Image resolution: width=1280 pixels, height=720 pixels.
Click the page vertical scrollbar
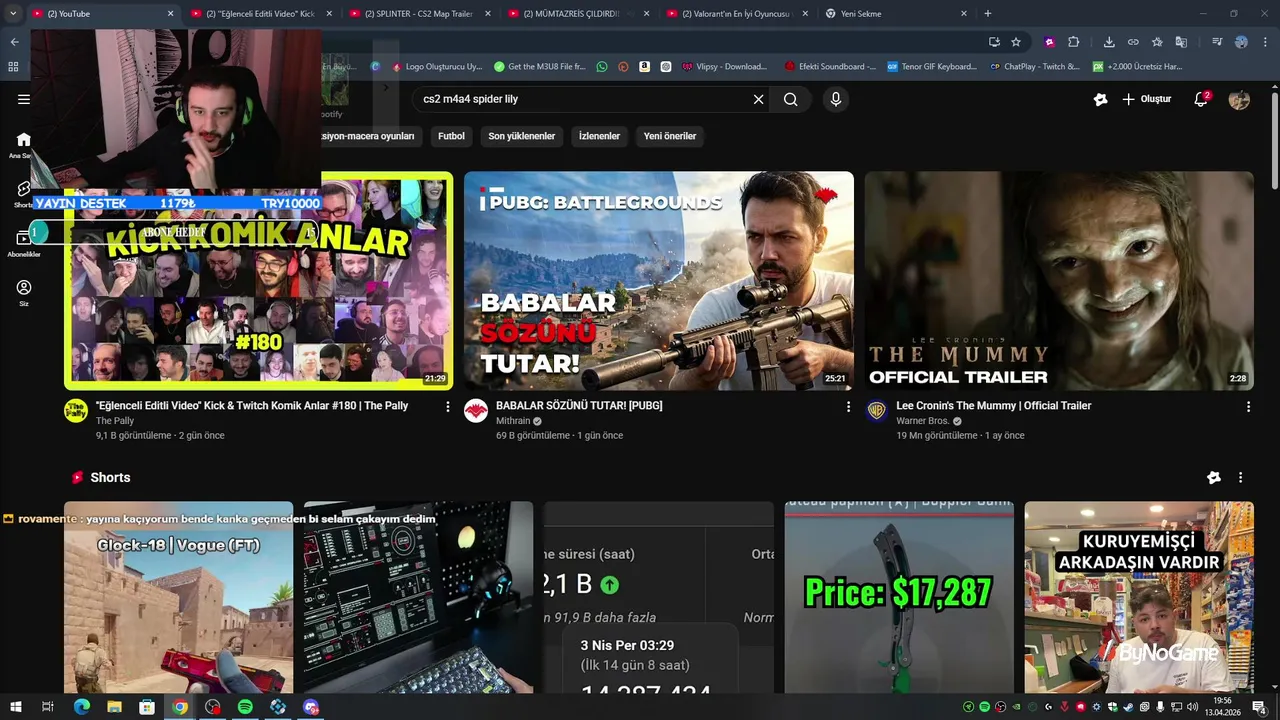pyautogui.click(x=1275, y=140)
